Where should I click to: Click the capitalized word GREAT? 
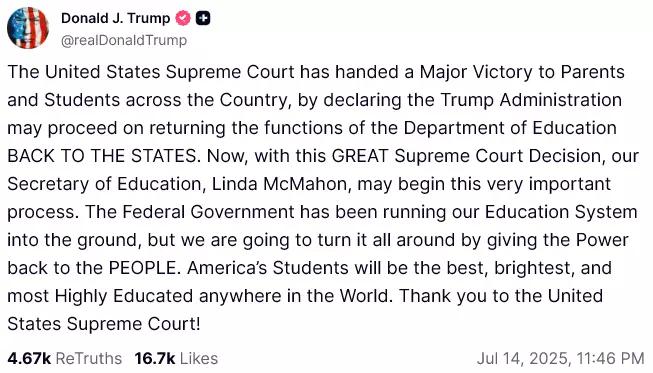coord(360,156)
